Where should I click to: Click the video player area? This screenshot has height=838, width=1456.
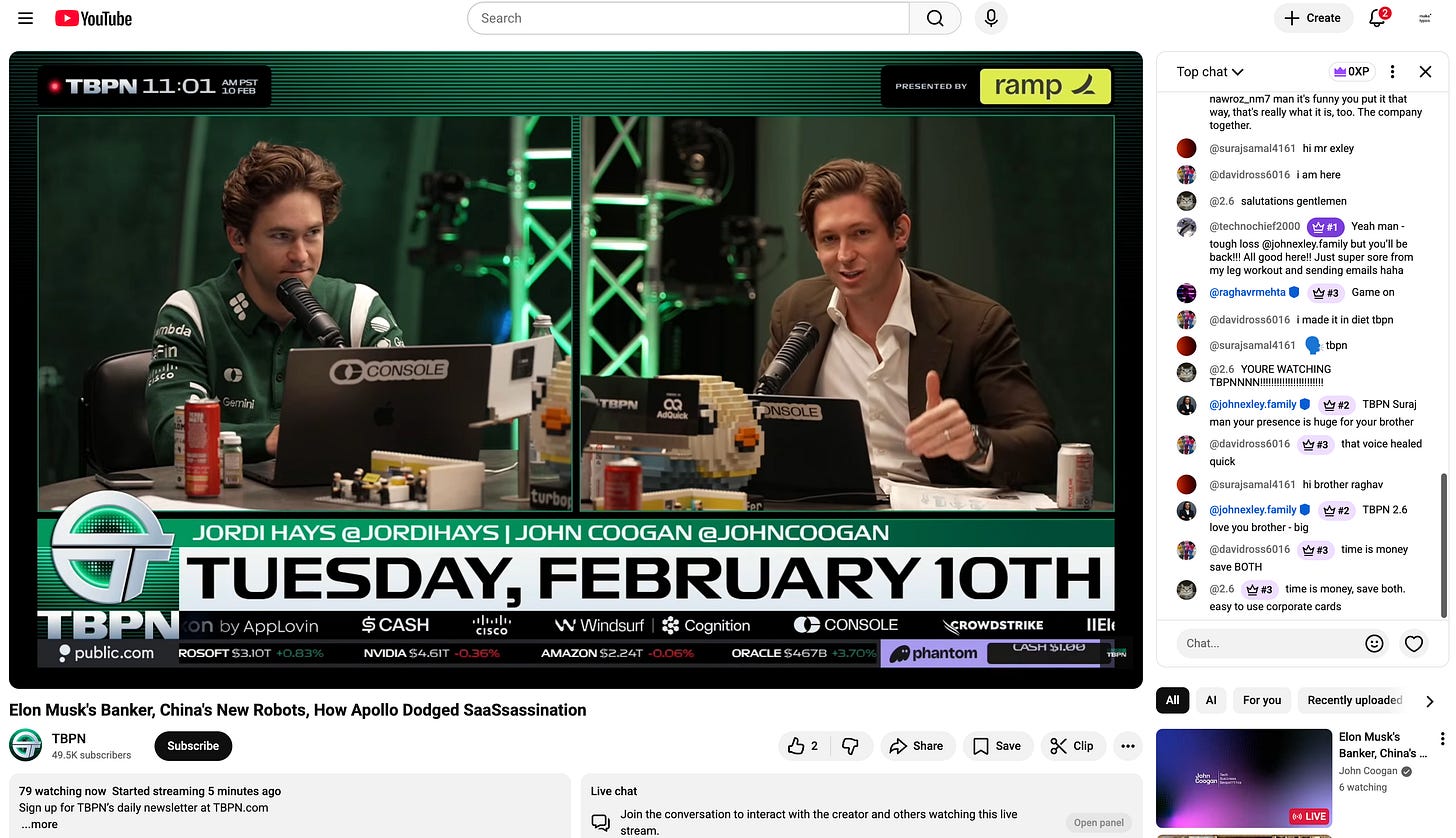[x=576, y=370]
